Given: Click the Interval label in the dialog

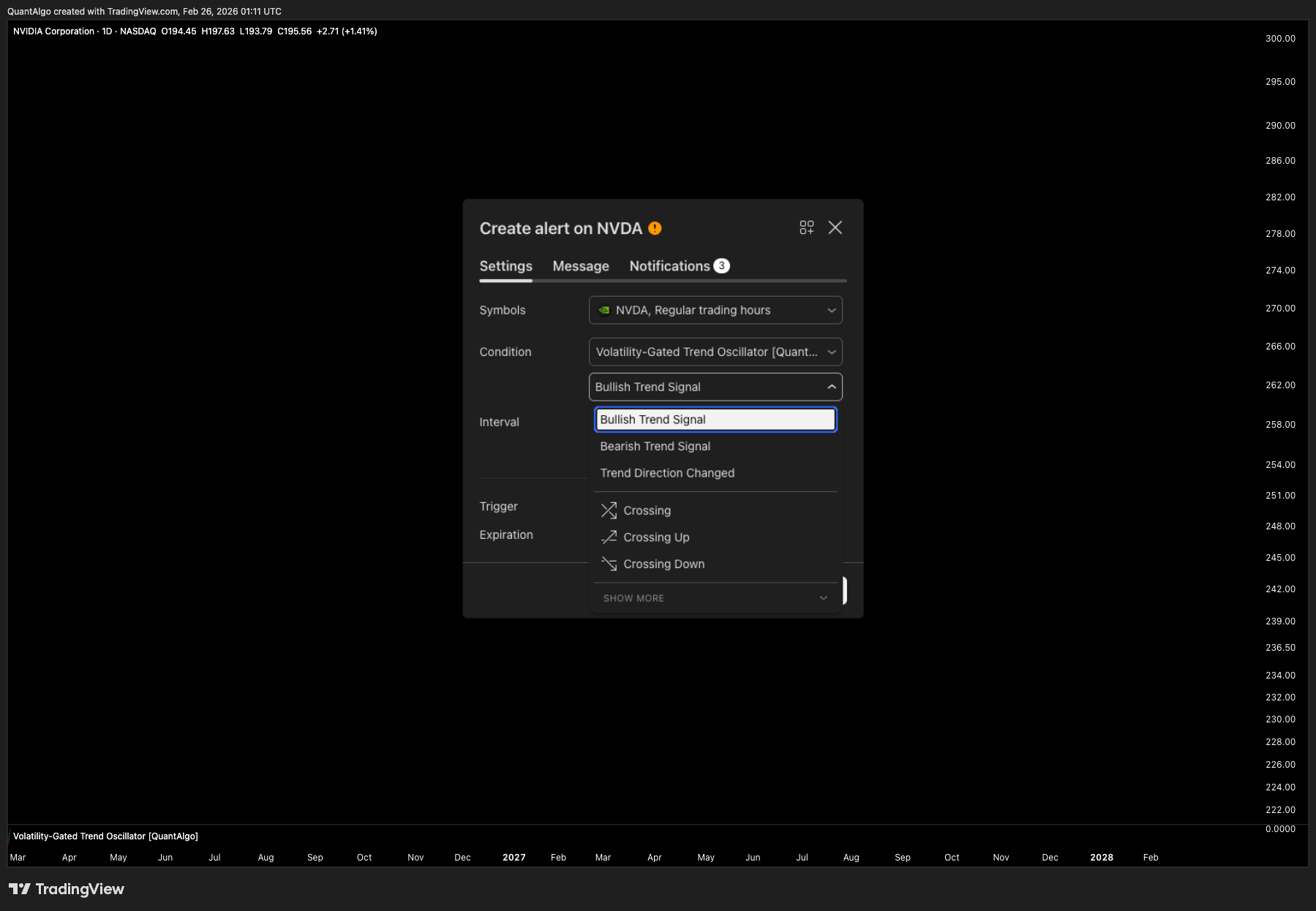Looking at the screenshot, I should 499,422.
